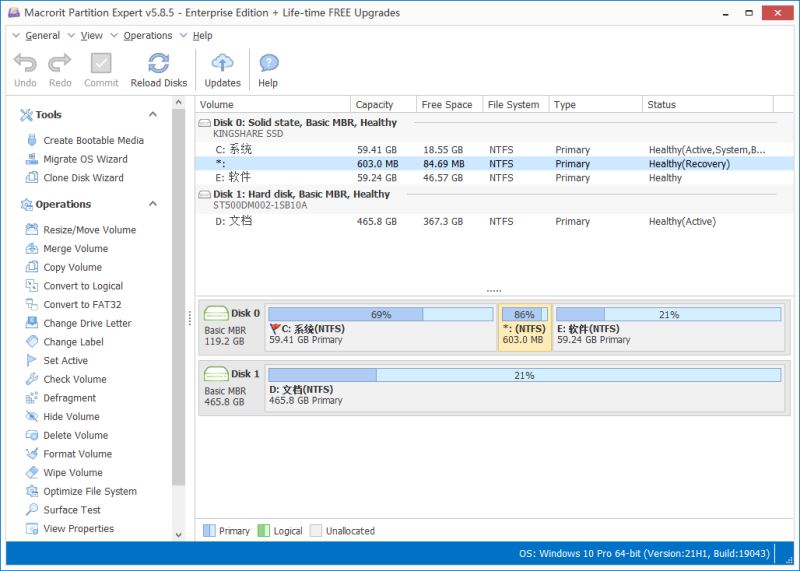The height and width of the screenshot is (571, 800).
Task: Click Defragment in the Operations list
Action: pos(69,398)
